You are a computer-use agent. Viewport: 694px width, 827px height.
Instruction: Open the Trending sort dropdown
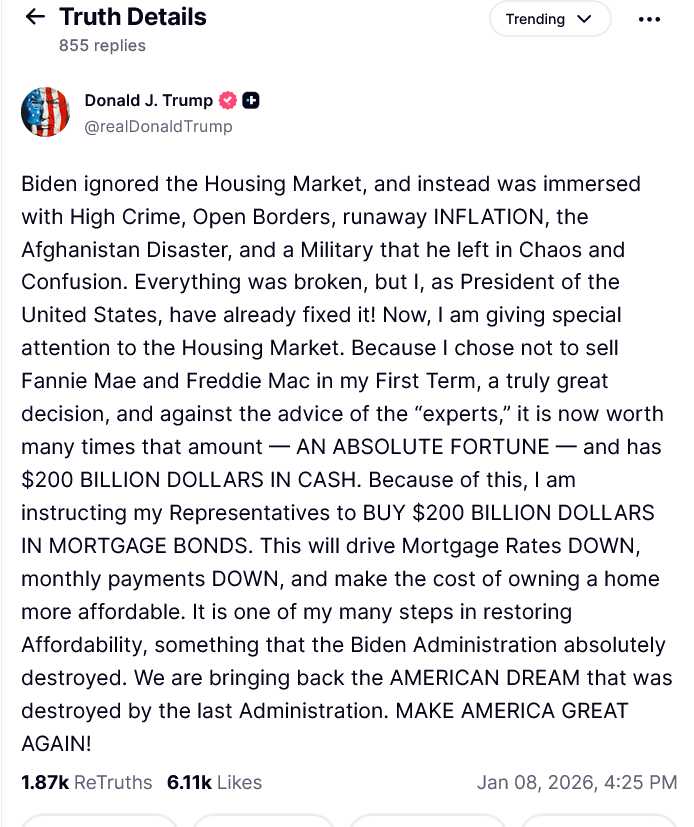[x=549, y=19]
